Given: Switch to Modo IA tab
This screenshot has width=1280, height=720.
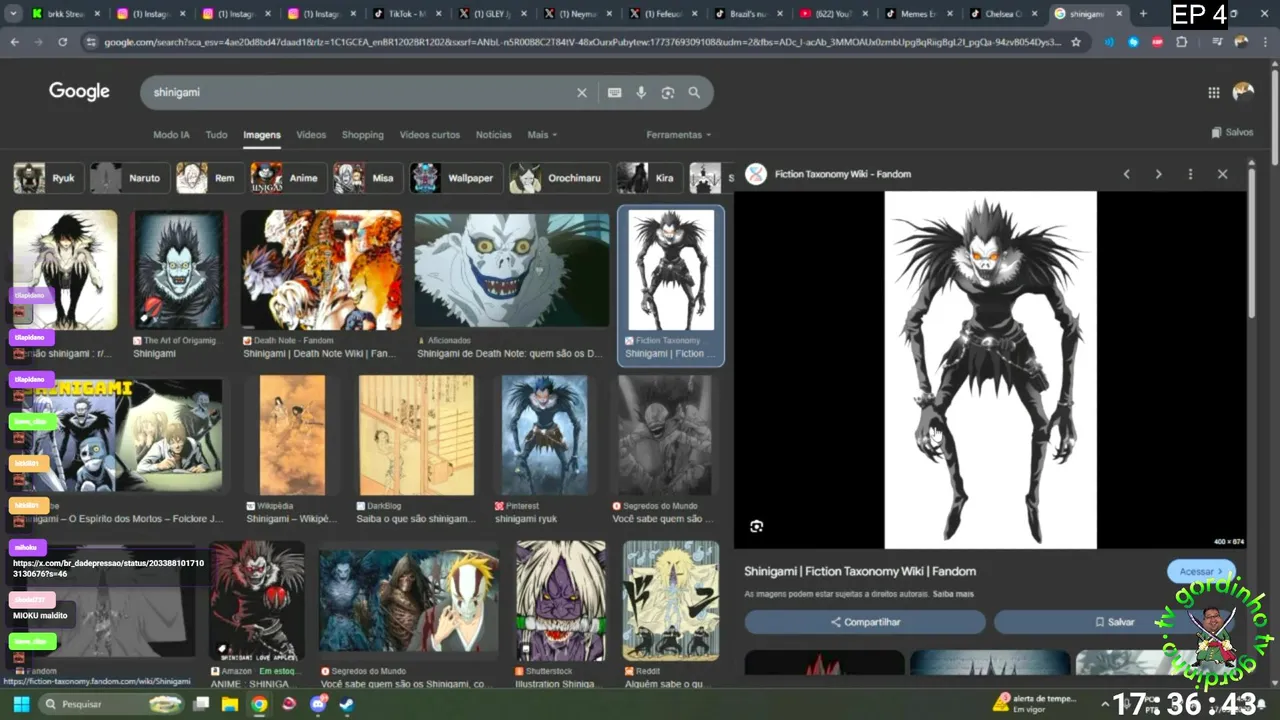Looking at the screenshot, I should pyautogui.click(x=171, y=135).
